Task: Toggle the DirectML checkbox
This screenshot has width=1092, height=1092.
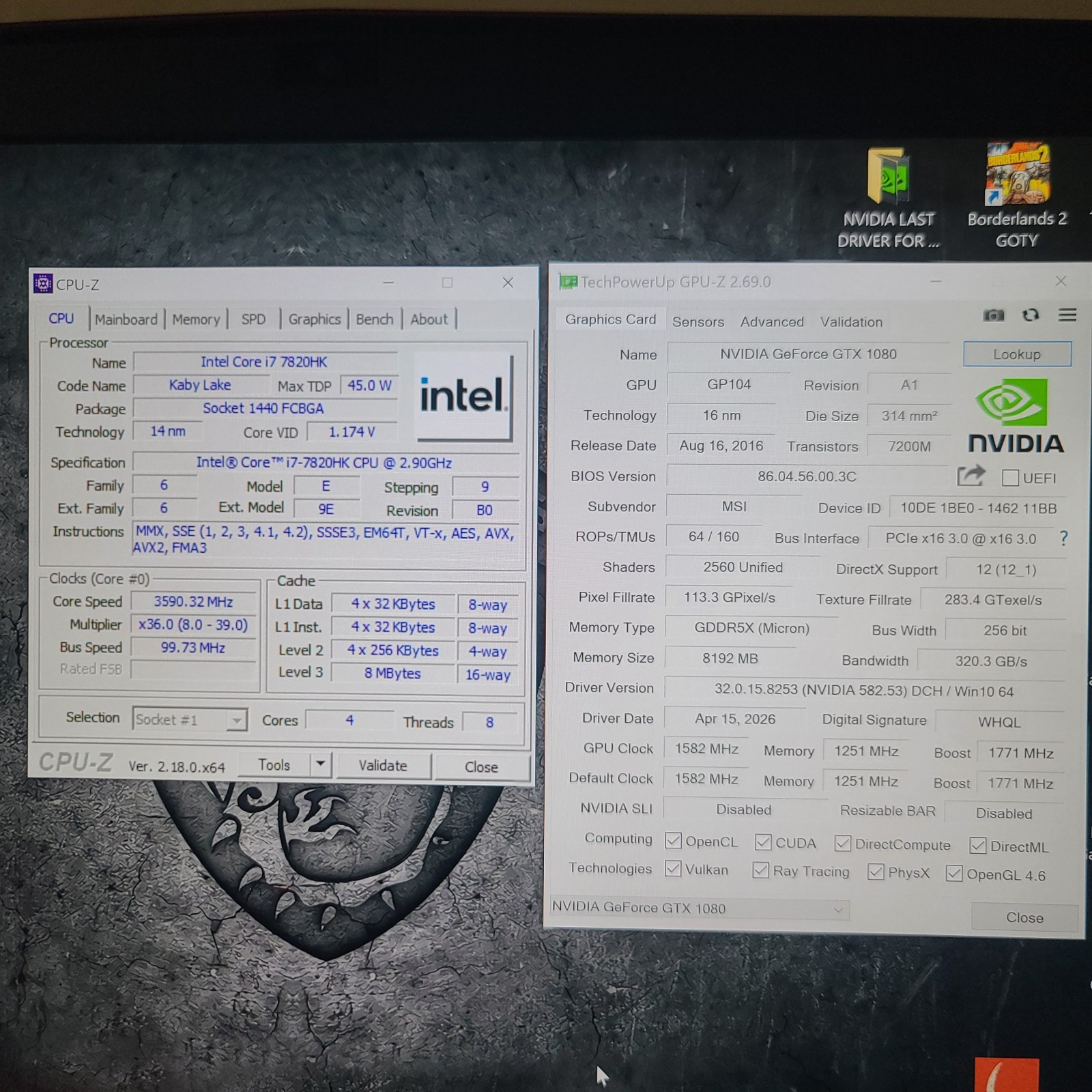Action: (978, 846)
